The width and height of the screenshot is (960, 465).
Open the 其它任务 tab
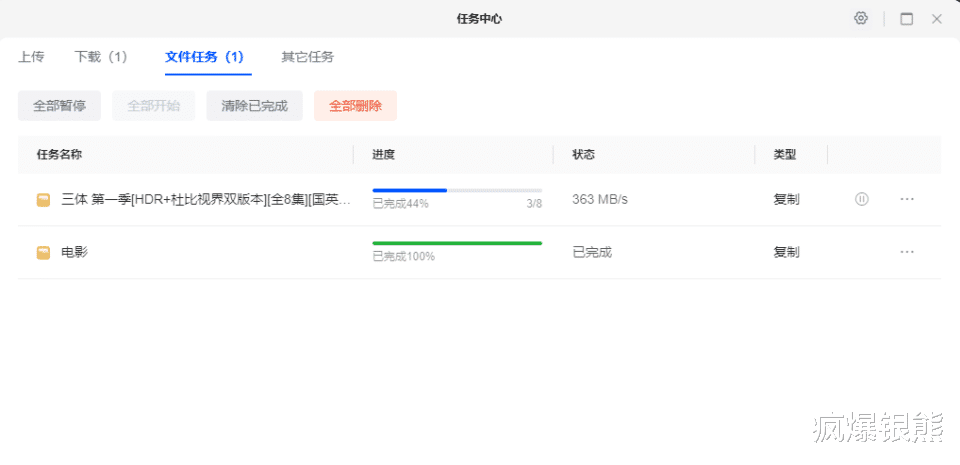coord(307,57)
